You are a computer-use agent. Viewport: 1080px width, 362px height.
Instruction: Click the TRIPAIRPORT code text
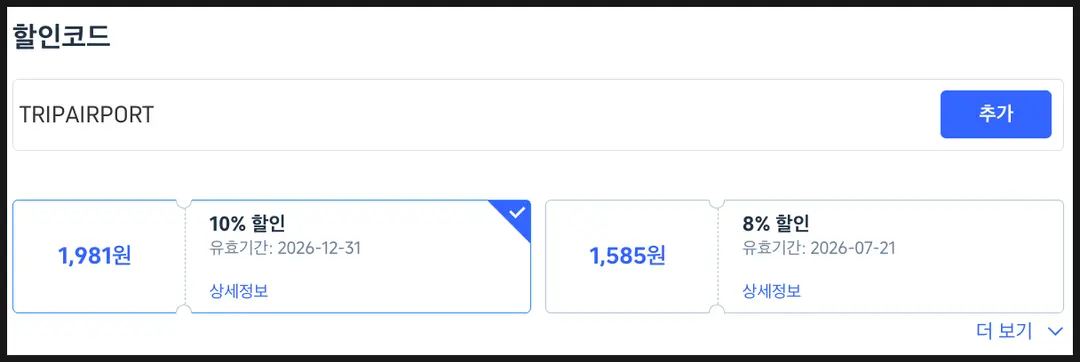(87, 115)
